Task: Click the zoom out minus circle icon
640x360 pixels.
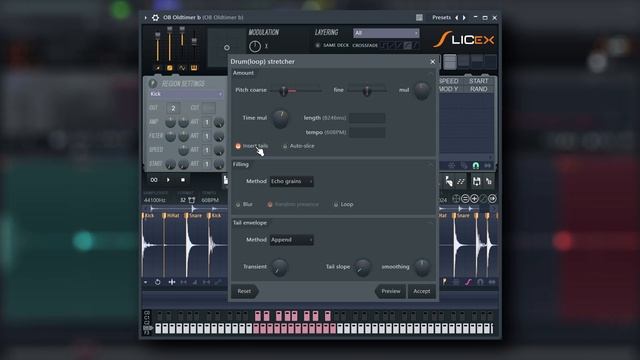Action: tap(465, 199)
